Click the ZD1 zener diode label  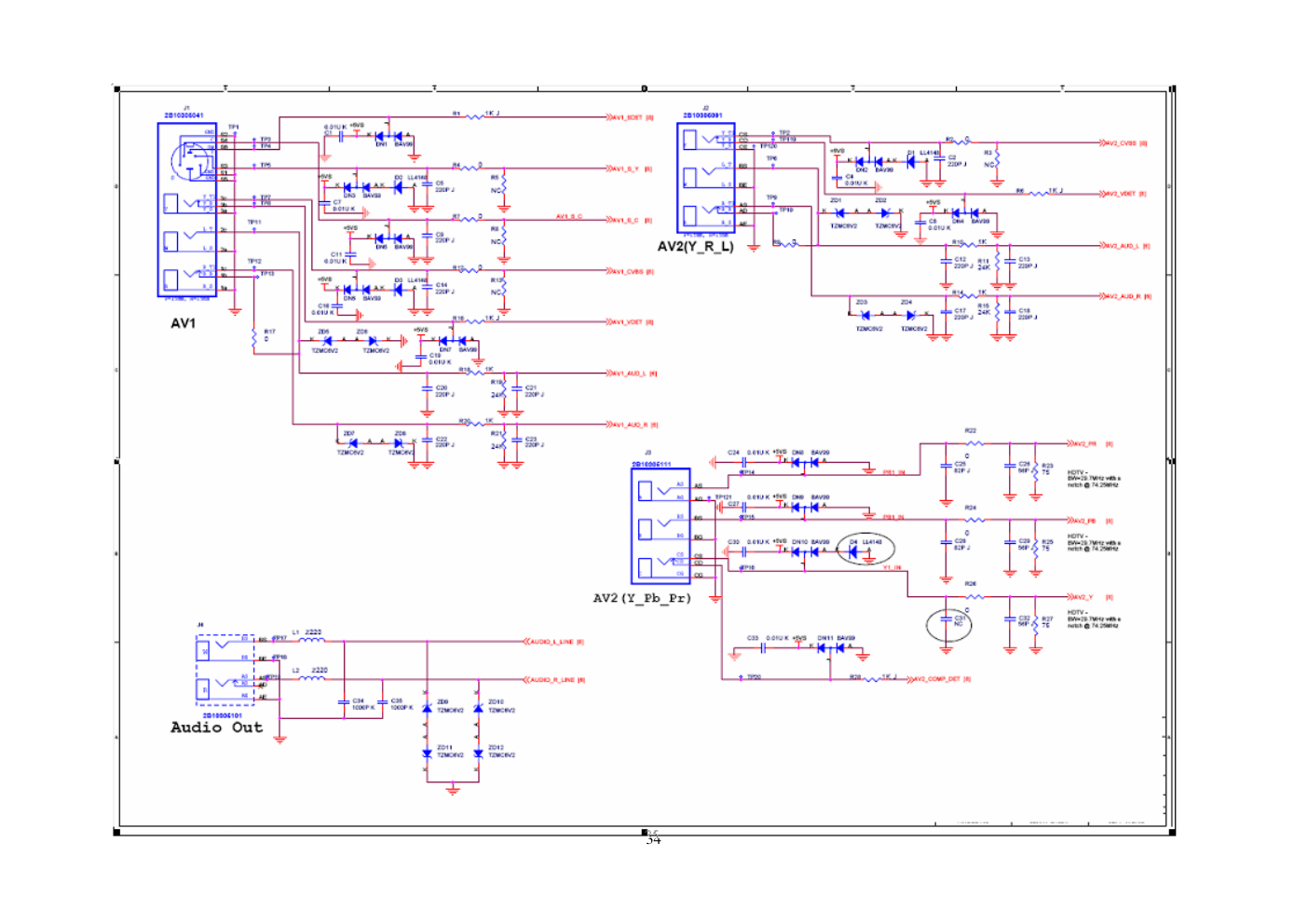tap(836, 200)
